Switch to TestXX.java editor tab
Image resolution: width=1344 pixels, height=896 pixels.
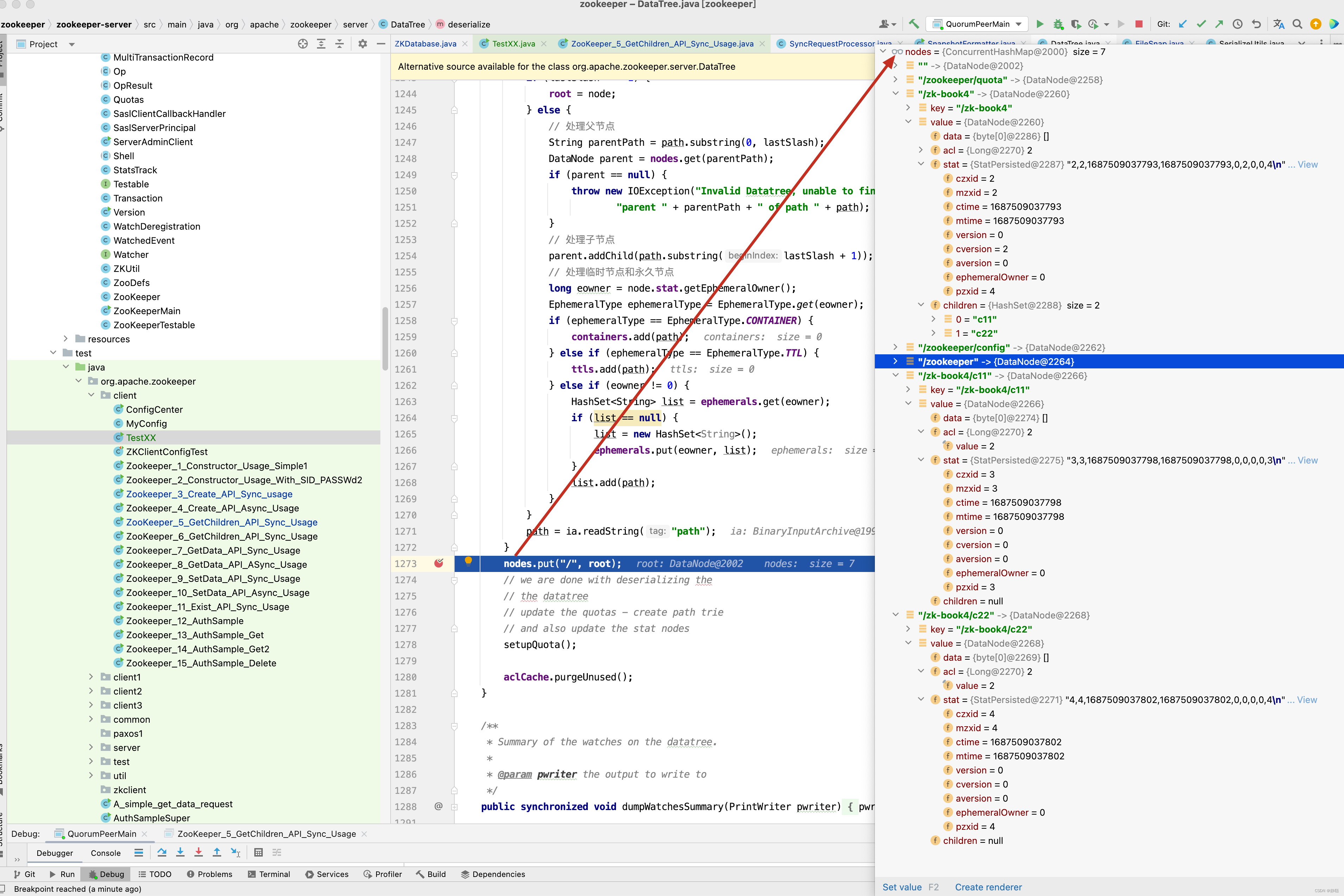[513, 44]
